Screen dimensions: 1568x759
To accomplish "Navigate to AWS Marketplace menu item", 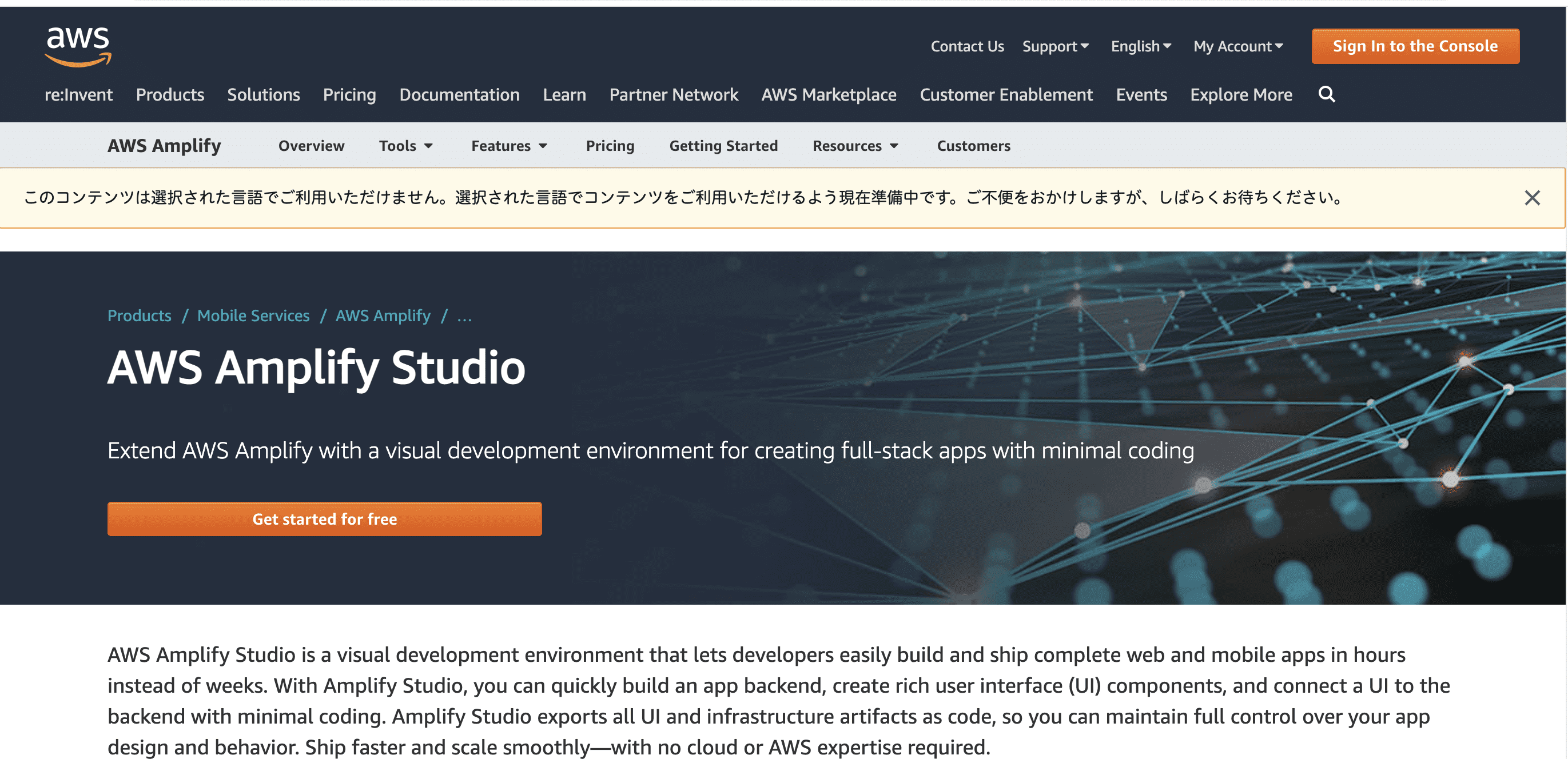I will point(828,95).
